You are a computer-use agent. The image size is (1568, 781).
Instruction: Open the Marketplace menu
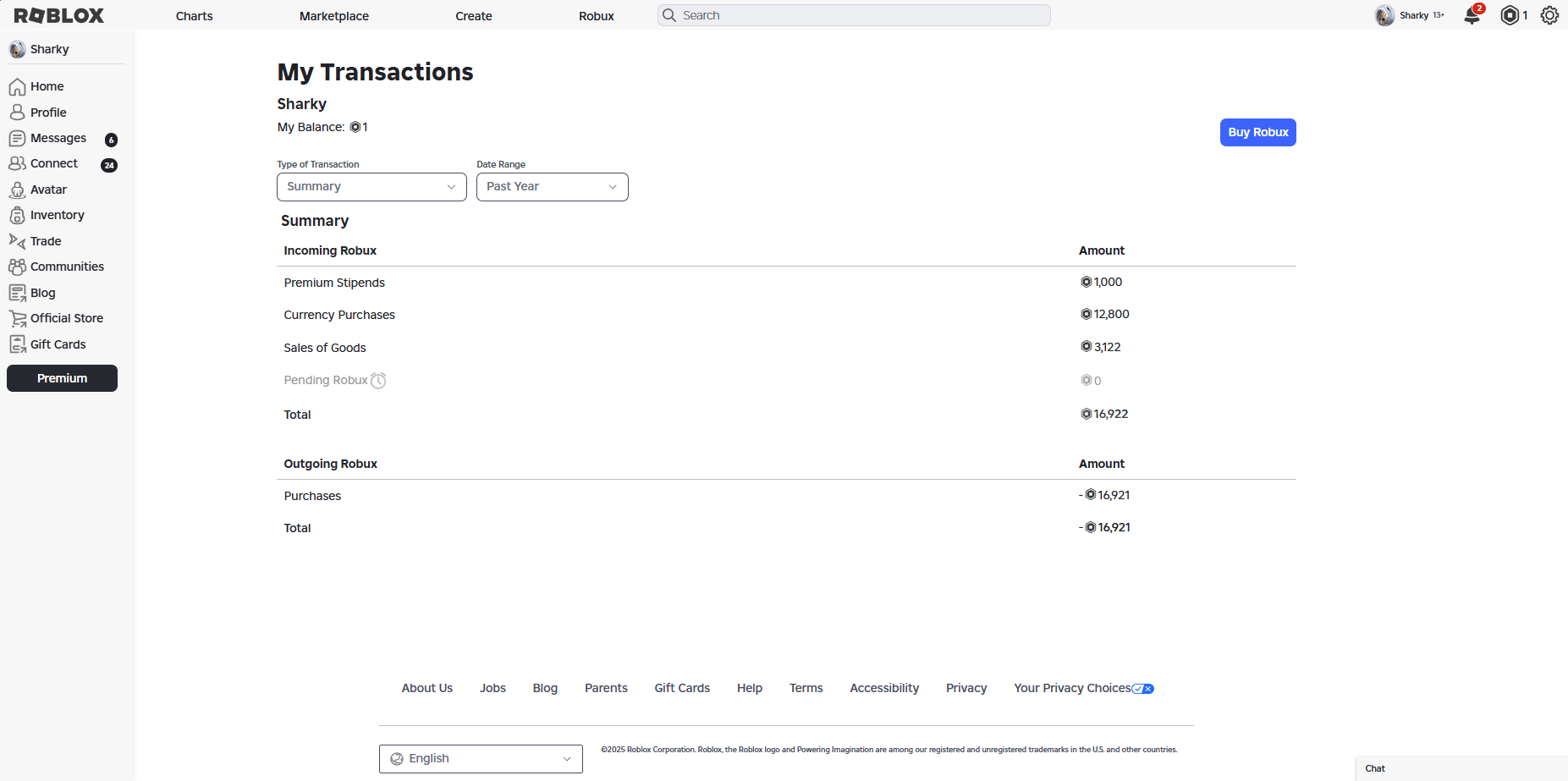(334, 16)
